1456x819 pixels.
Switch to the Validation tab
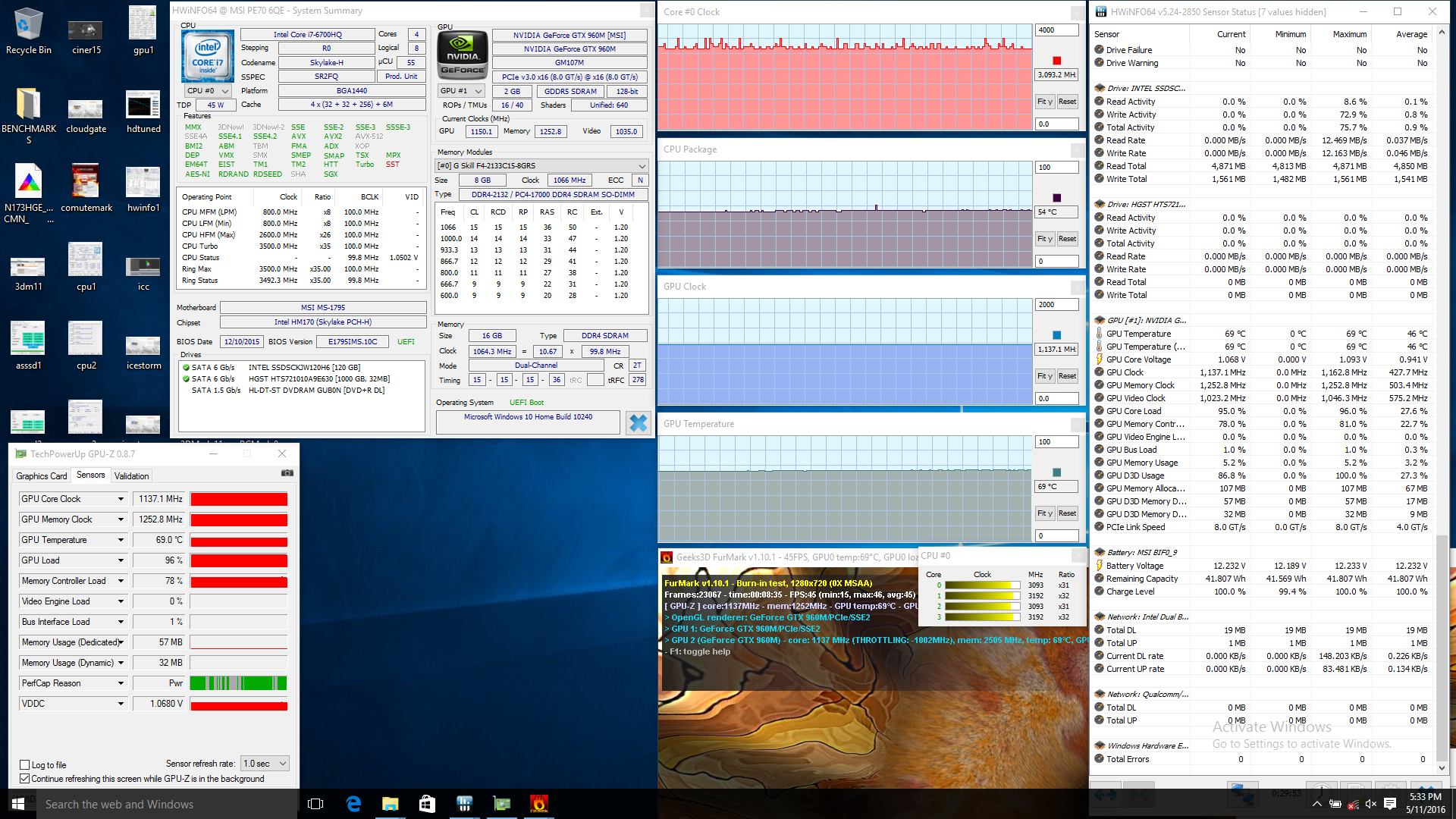(x=131, y=476)
